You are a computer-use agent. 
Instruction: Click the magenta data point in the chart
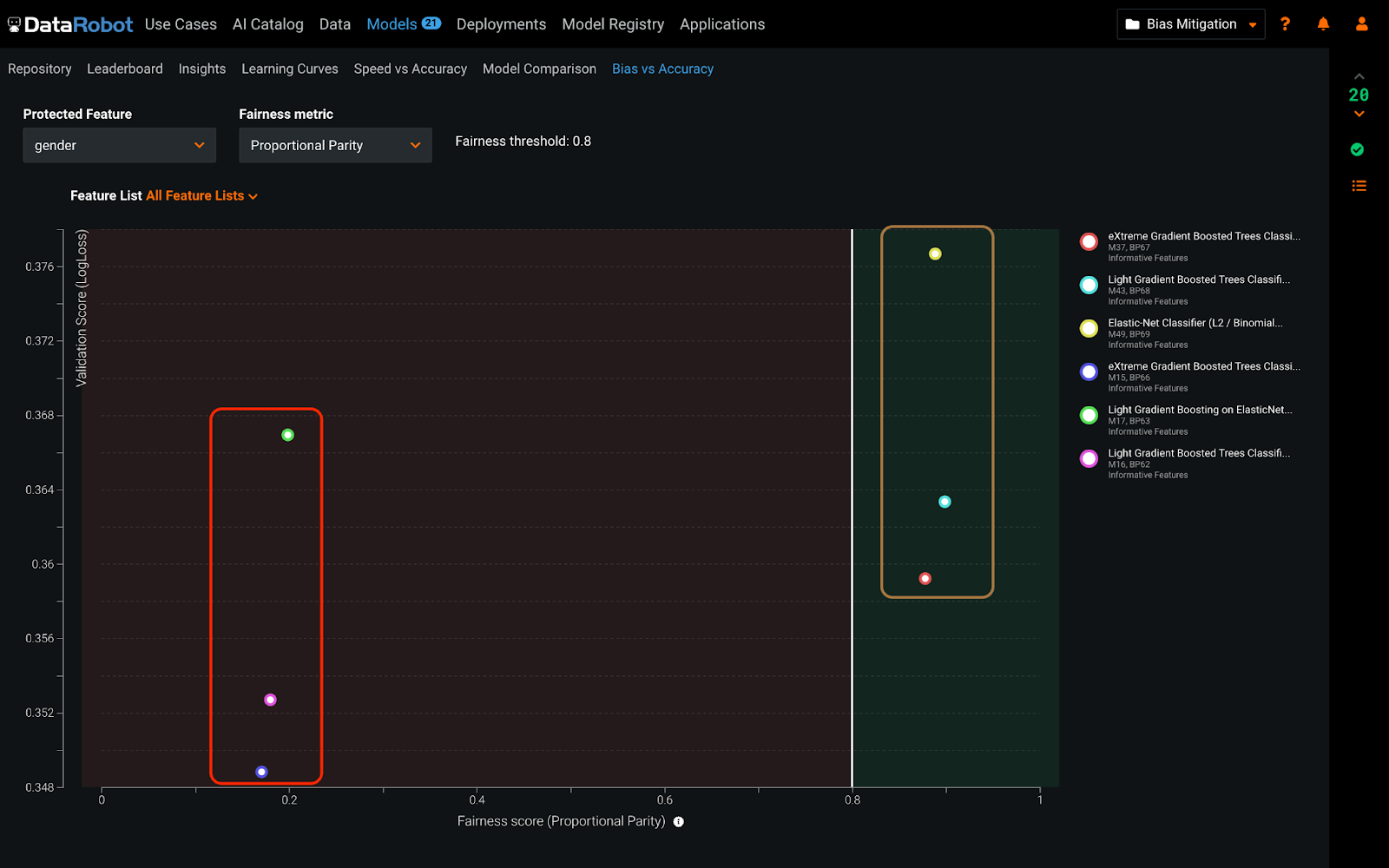[x=270, y=700]
